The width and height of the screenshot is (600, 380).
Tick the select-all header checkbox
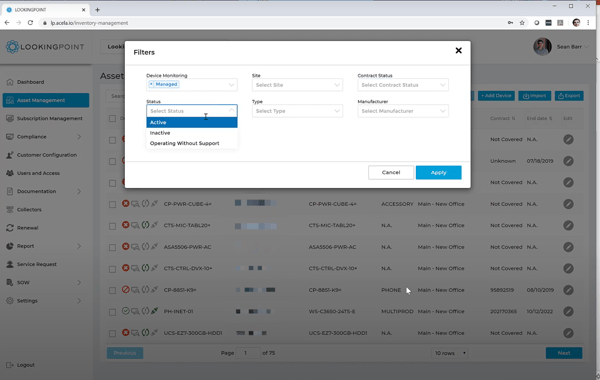(x=112, y=119)
